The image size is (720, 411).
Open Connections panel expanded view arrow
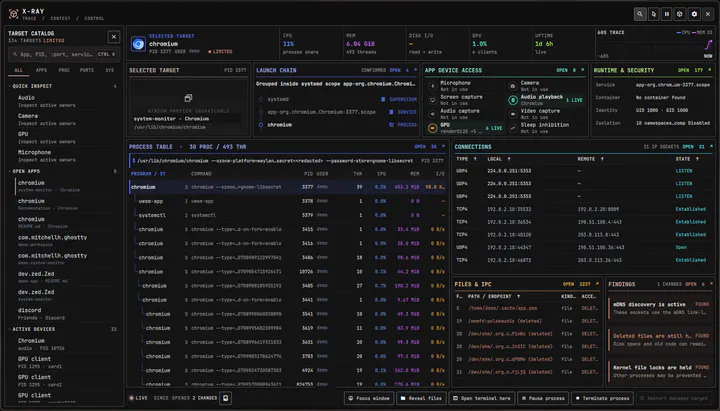point(711,146)
